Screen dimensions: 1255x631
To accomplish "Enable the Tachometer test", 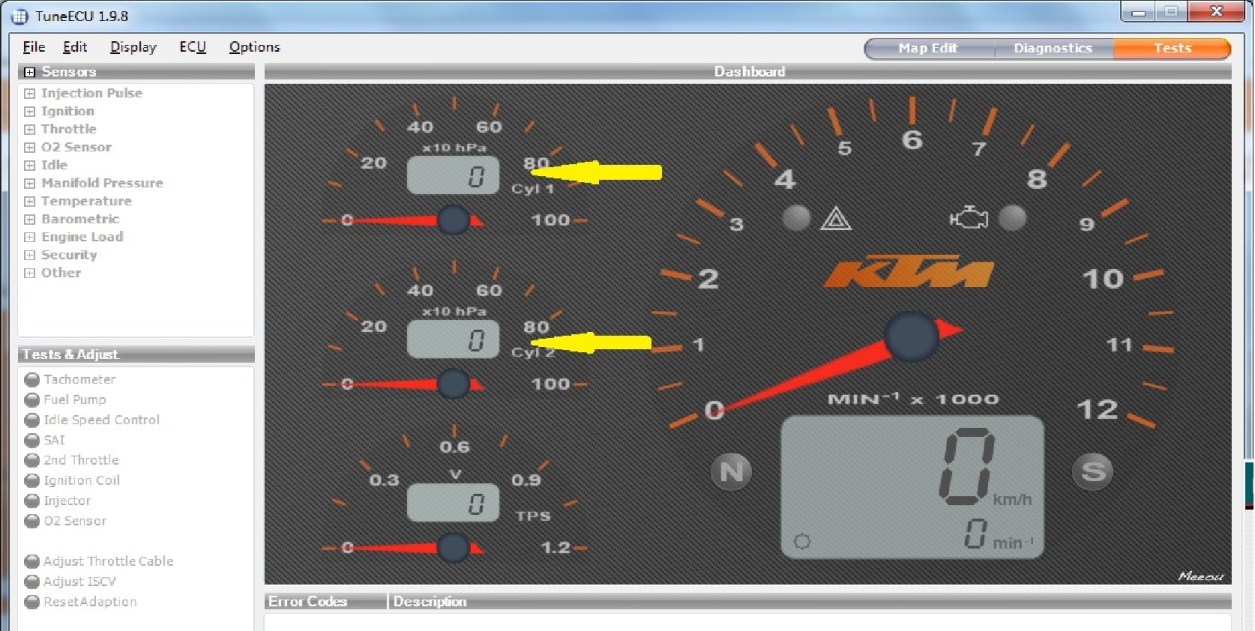I will (x=32, y=380).
